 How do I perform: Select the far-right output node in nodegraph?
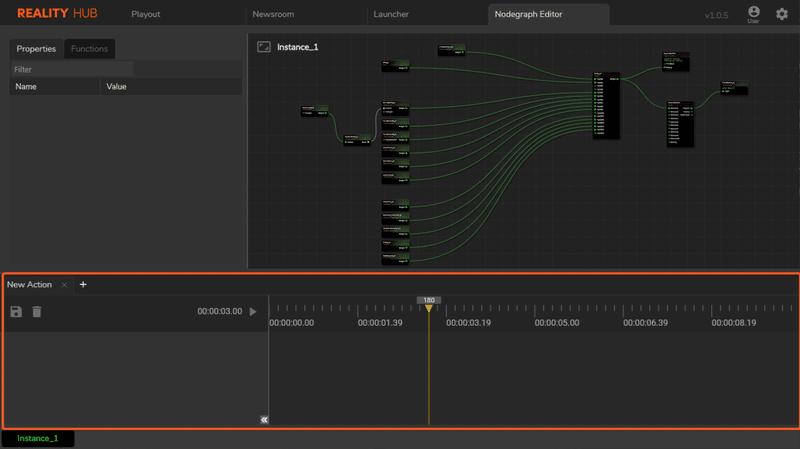coord(734,87)
